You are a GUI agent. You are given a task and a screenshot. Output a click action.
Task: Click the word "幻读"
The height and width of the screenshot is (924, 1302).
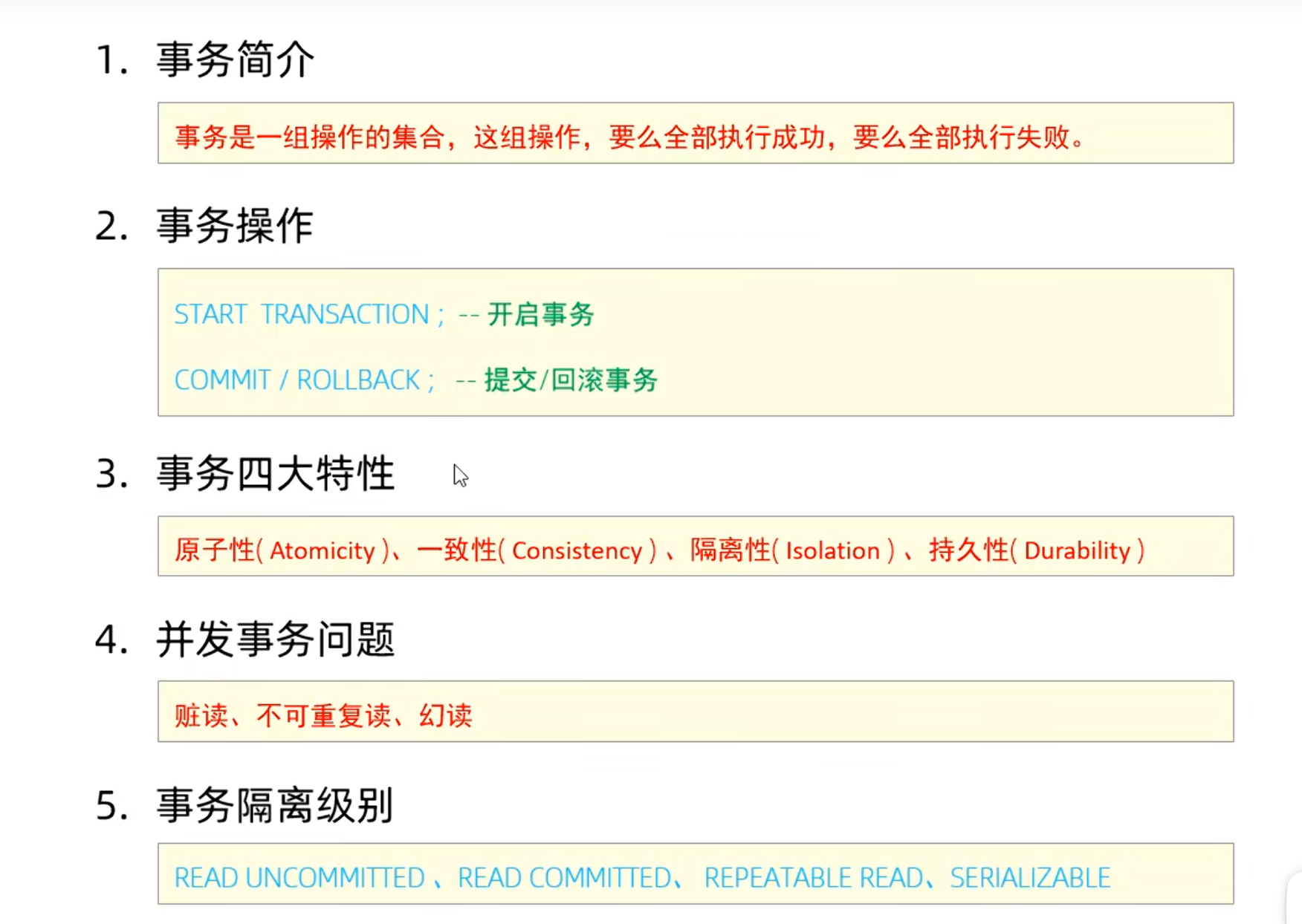[x=446, y=715]
